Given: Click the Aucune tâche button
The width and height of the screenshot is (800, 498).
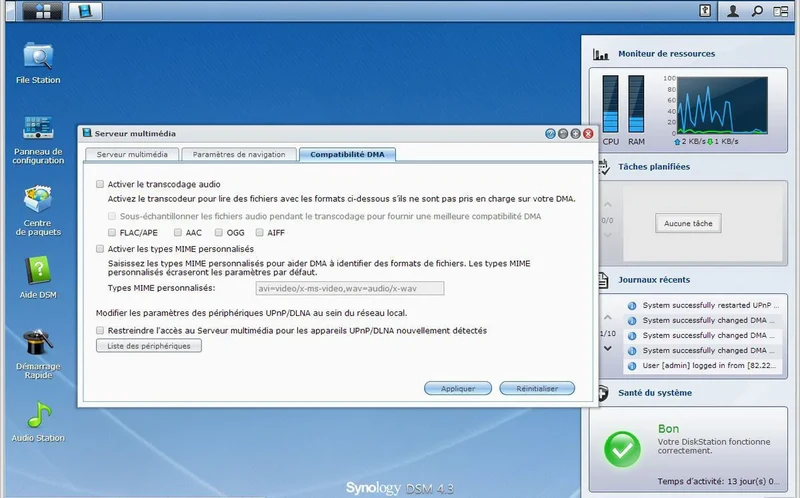Looking at the screenshot, I should pos(688,223).
